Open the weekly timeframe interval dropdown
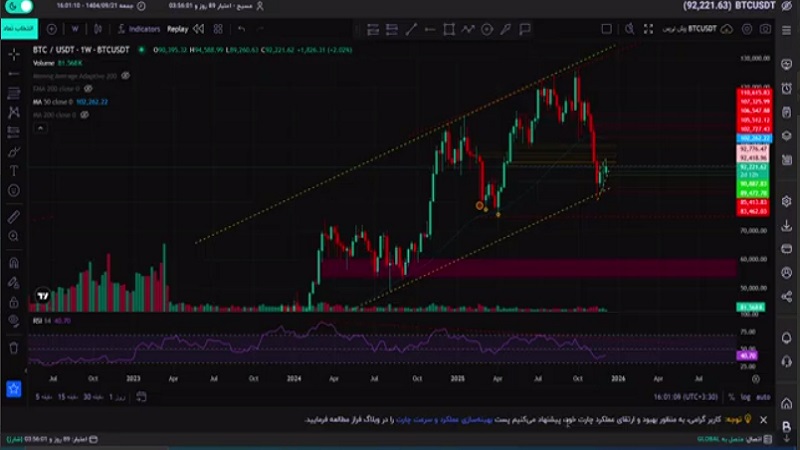The width and height of the screenshot is (800, 450). (x=75, y=29)
